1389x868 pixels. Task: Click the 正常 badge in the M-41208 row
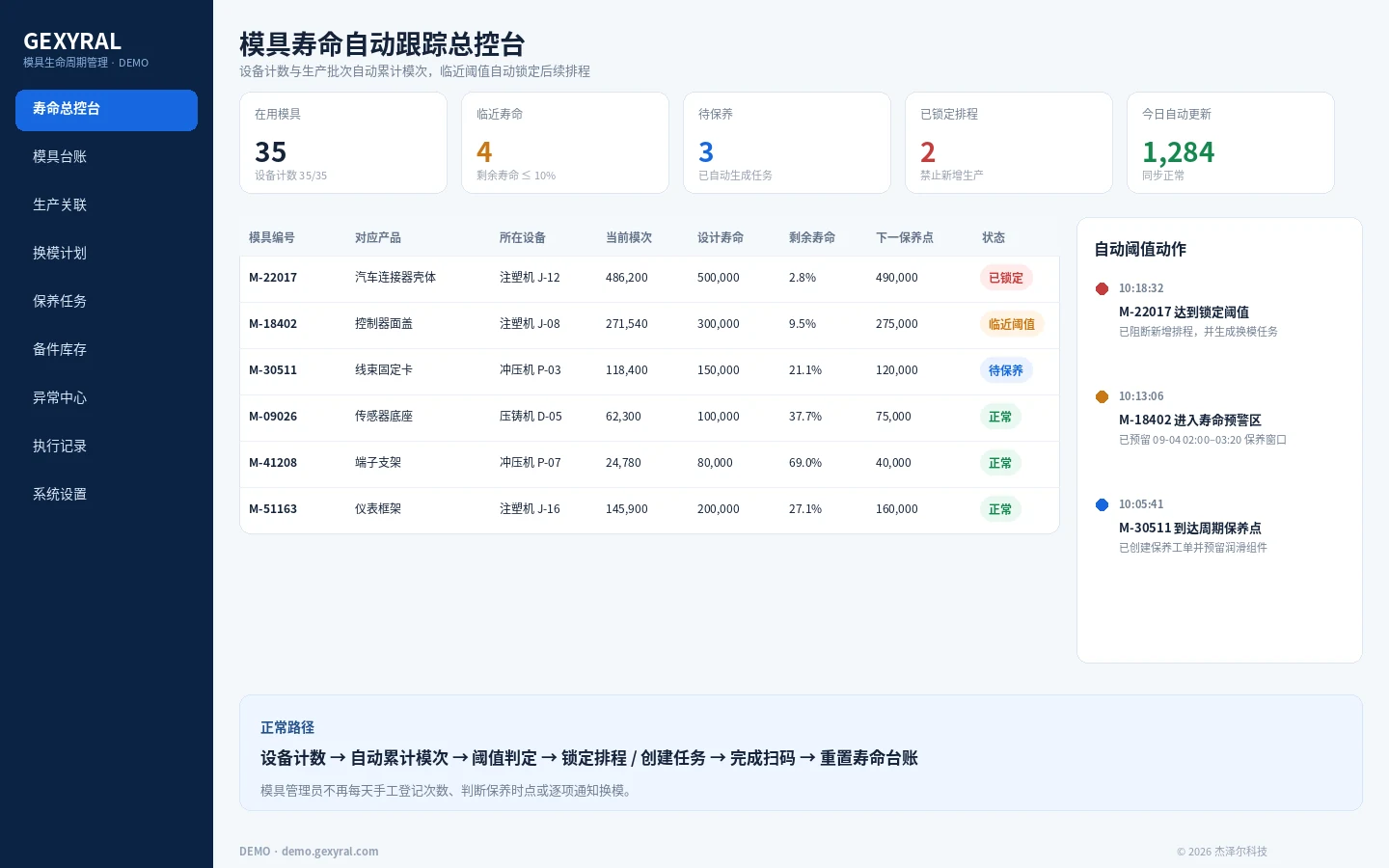click(1000, 463)
